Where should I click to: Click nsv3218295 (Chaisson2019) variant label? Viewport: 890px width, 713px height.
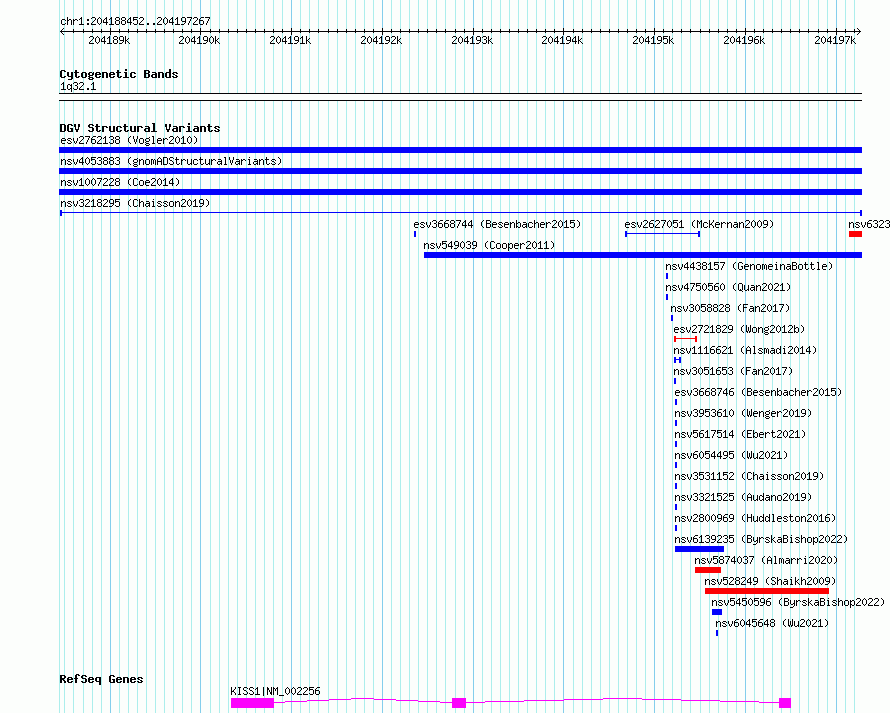point(135,203)
